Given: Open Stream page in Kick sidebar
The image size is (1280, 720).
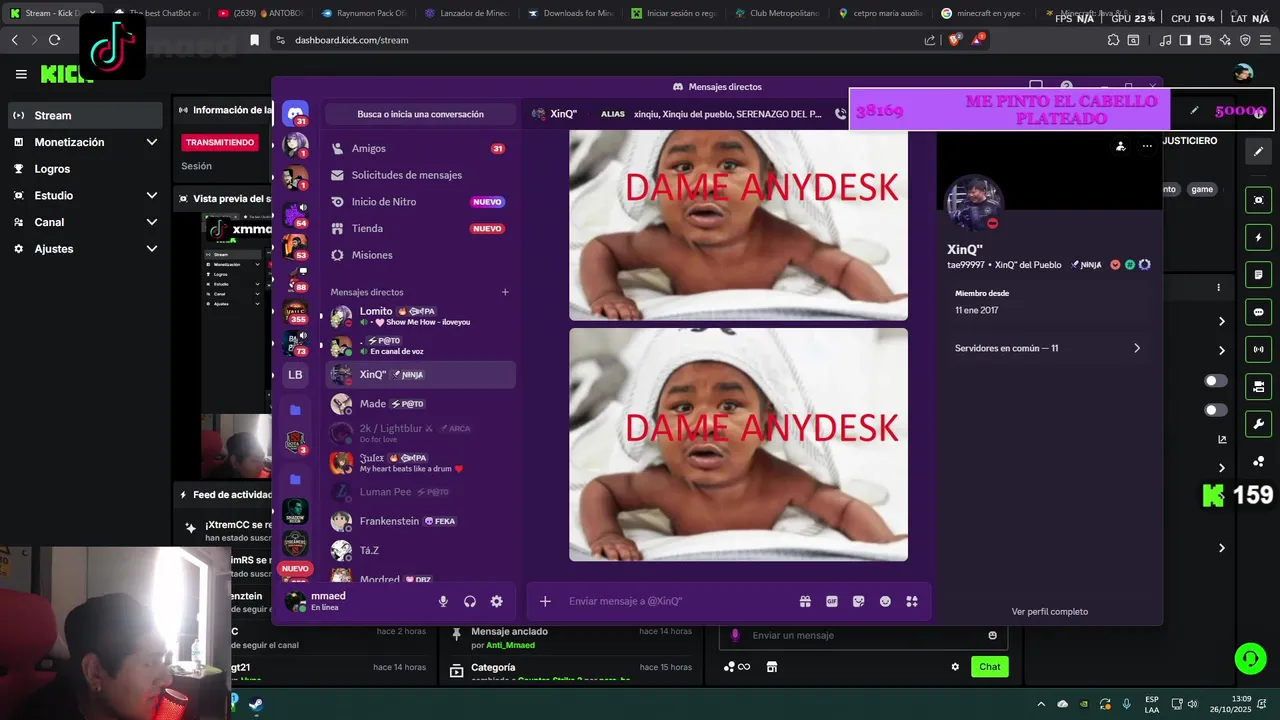Looking at the screenshot, I should tap(86, 115).
